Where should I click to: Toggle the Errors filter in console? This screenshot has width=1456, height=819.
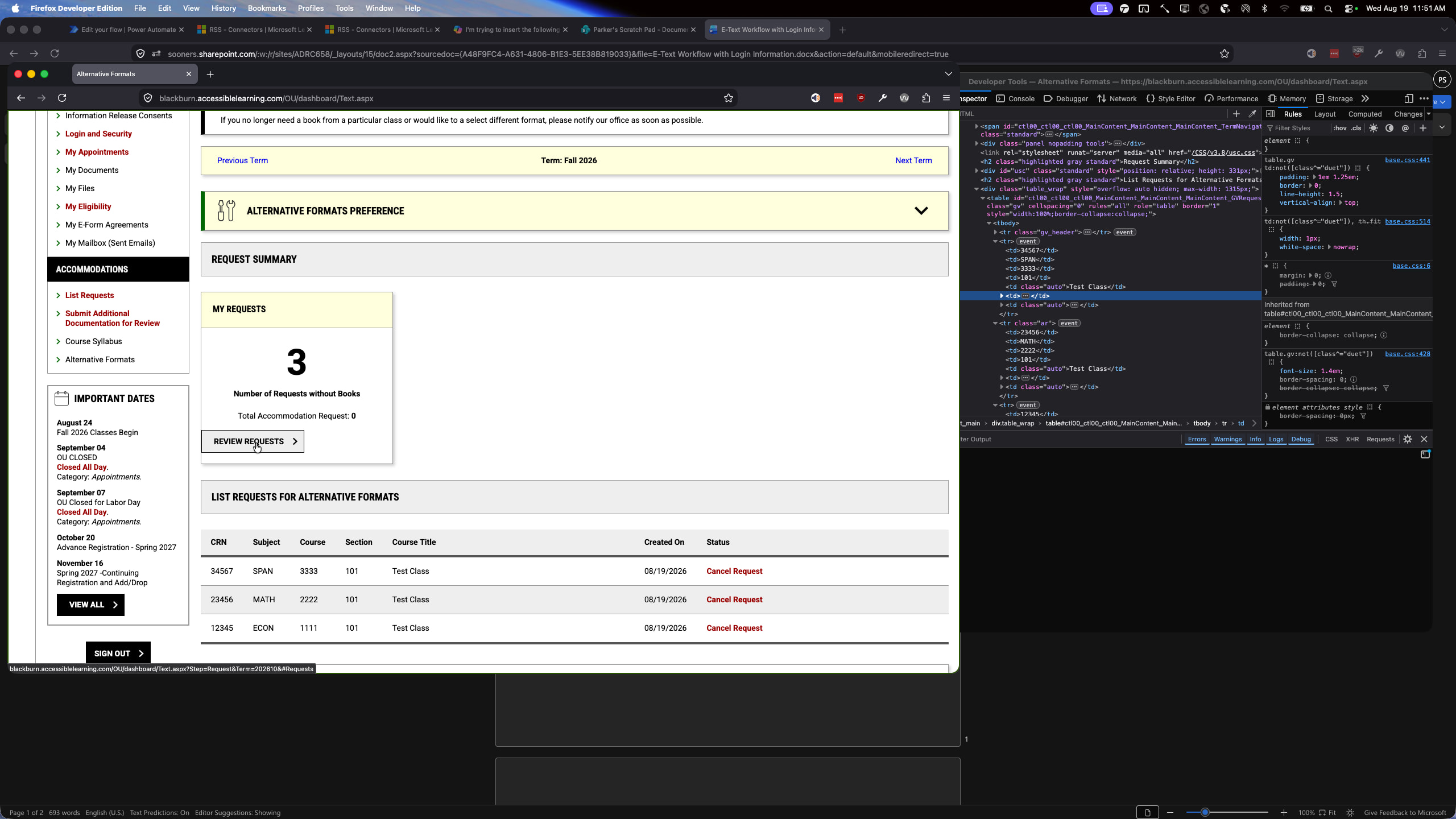click(1197, 439)
